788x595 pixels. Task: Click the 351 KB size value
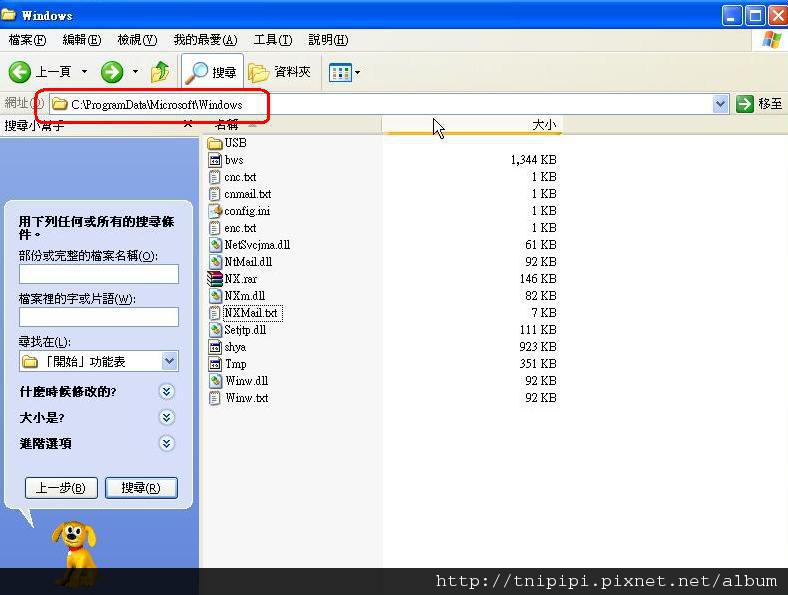(538, 364)
